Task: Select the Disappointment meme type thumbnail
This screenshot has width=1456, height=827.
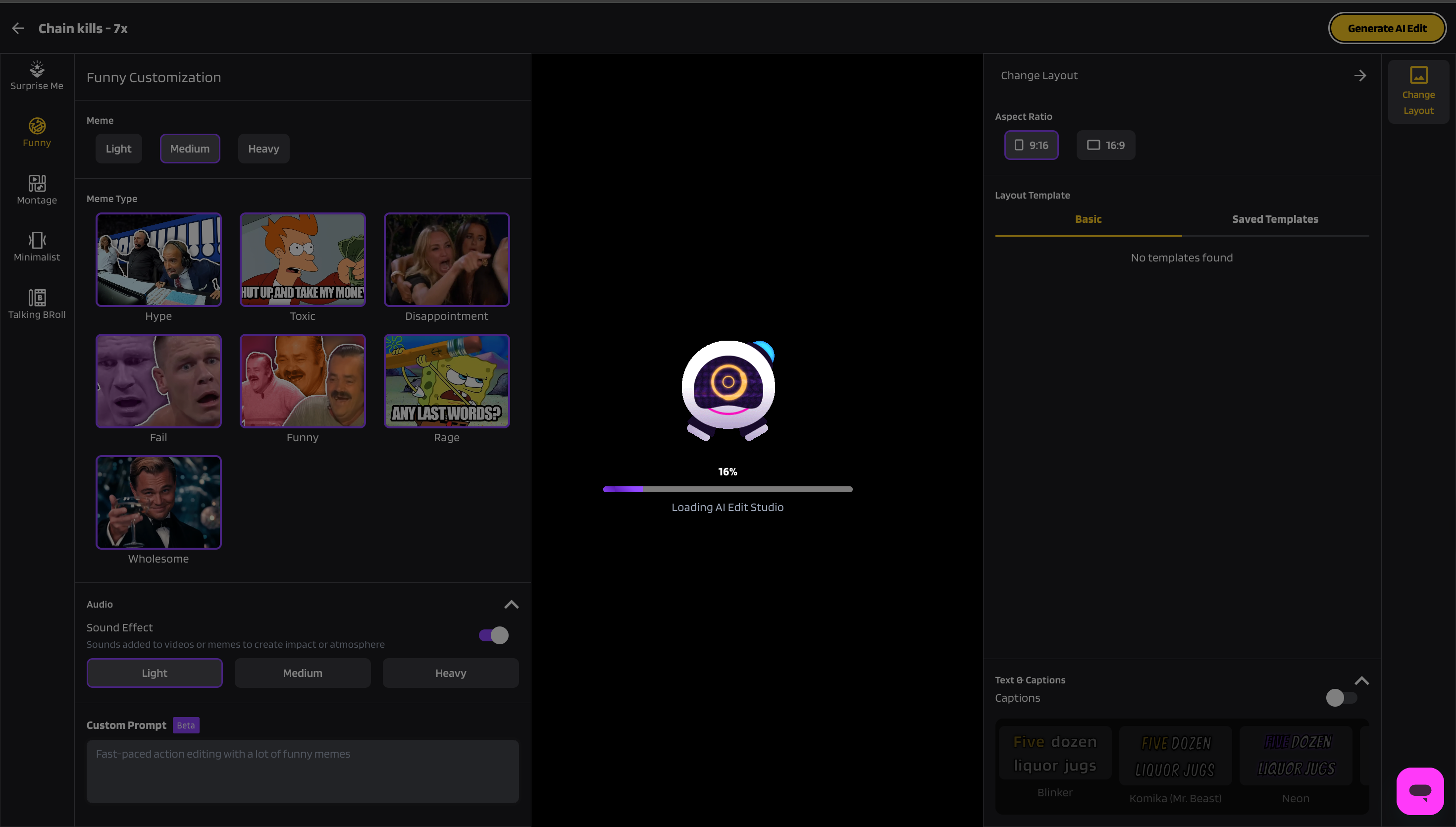Action: coord(447,259)
